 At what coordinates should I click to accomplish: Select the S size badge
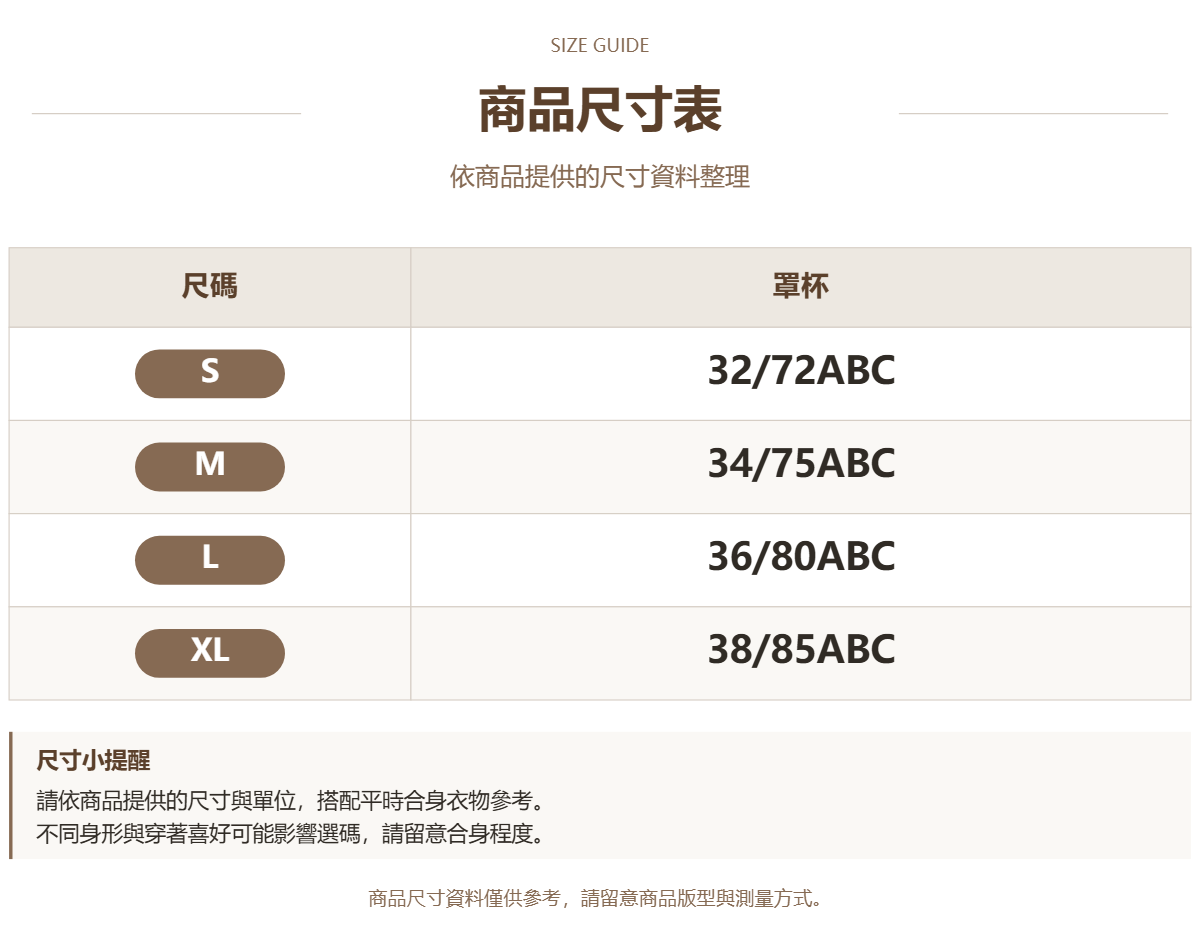pos(210,373)
